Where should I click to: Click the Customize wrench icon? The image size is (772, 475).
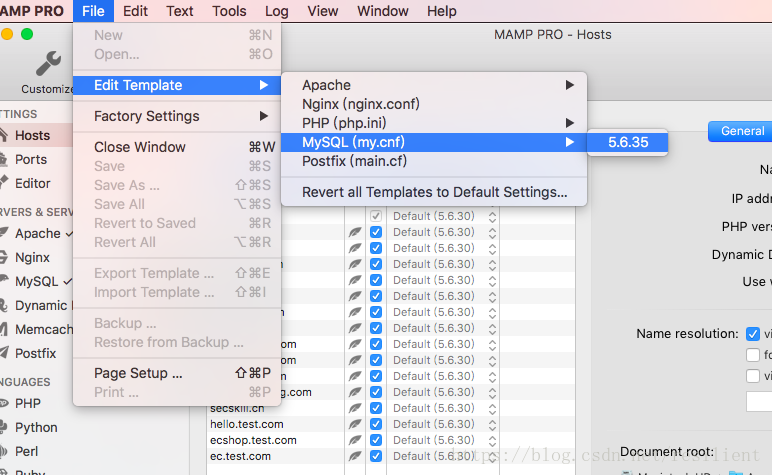pyautogui.click(x=48, y=63)
